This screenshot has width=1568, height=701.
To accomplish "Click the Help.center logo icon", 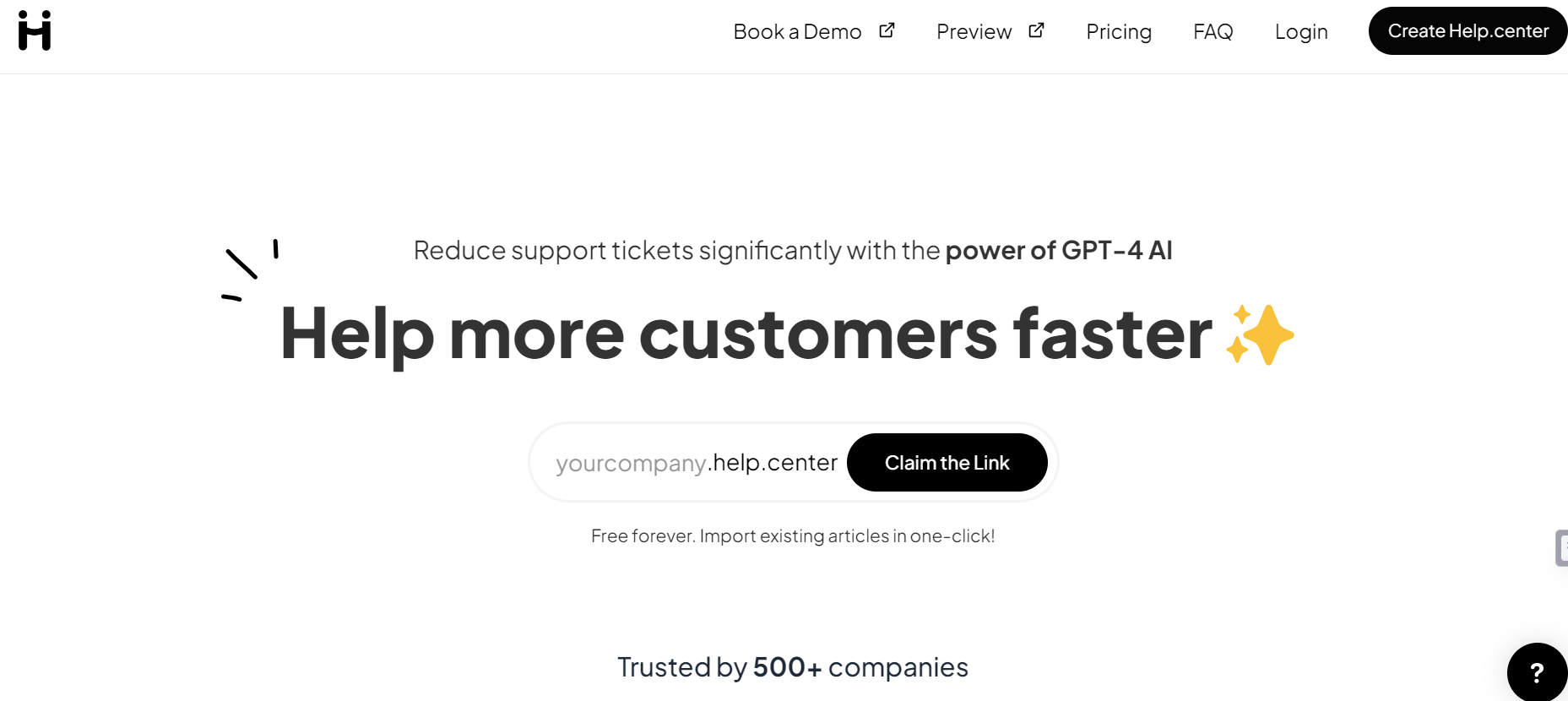I will click(35, 31).
